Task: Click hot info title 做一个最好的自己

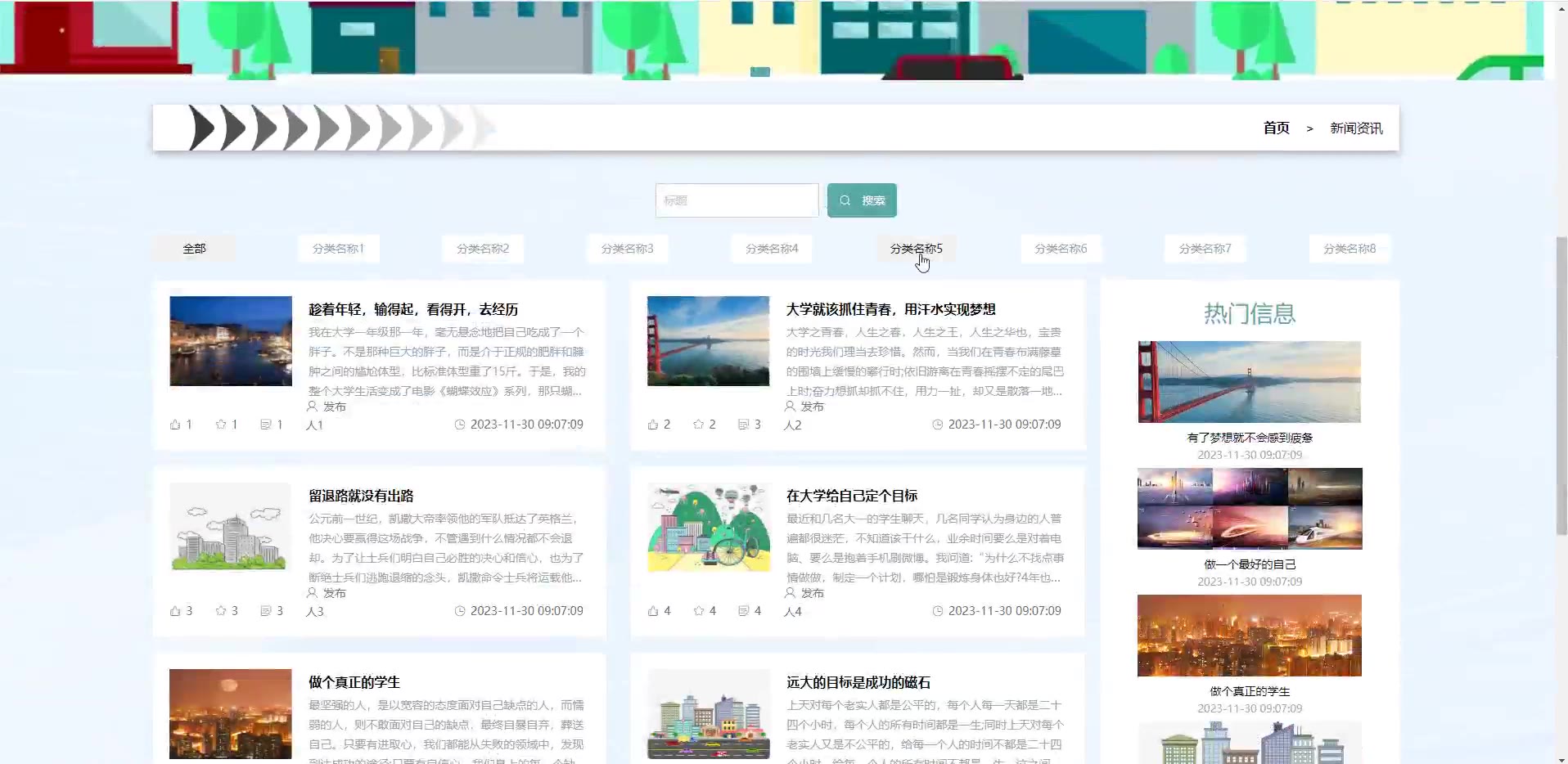Action: [x=1250, y=564]
